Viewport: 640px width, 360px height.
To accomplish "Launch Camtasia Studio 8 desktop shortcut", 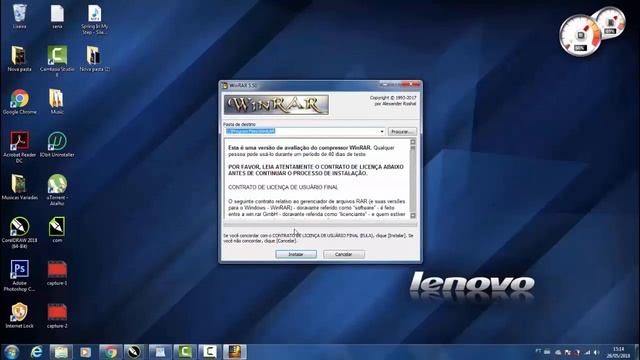I will [x=57, y=61].
